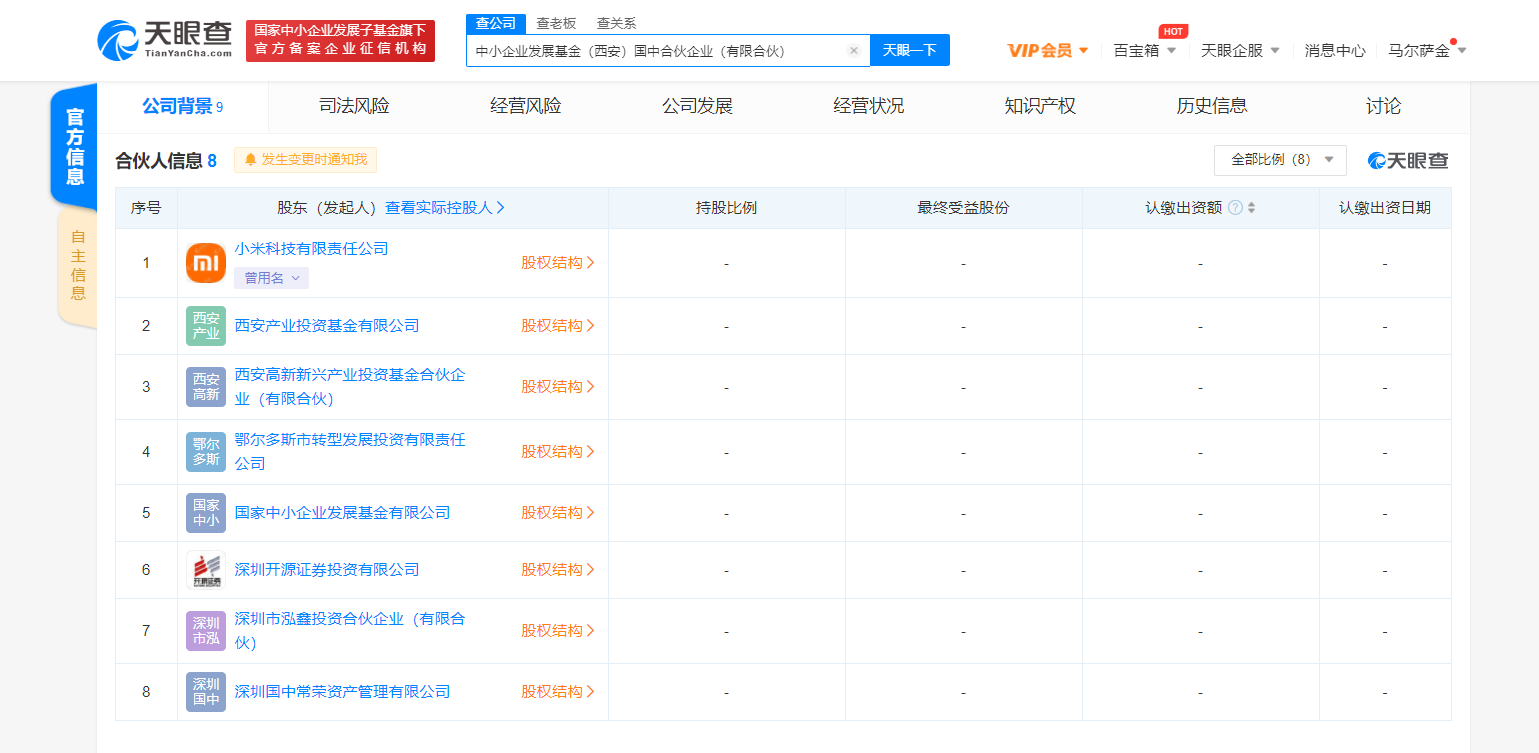Sort by 认缴出资额 using the sort arrows
The height and width of the screenshot is (753, 1539).
(1251, 208)
